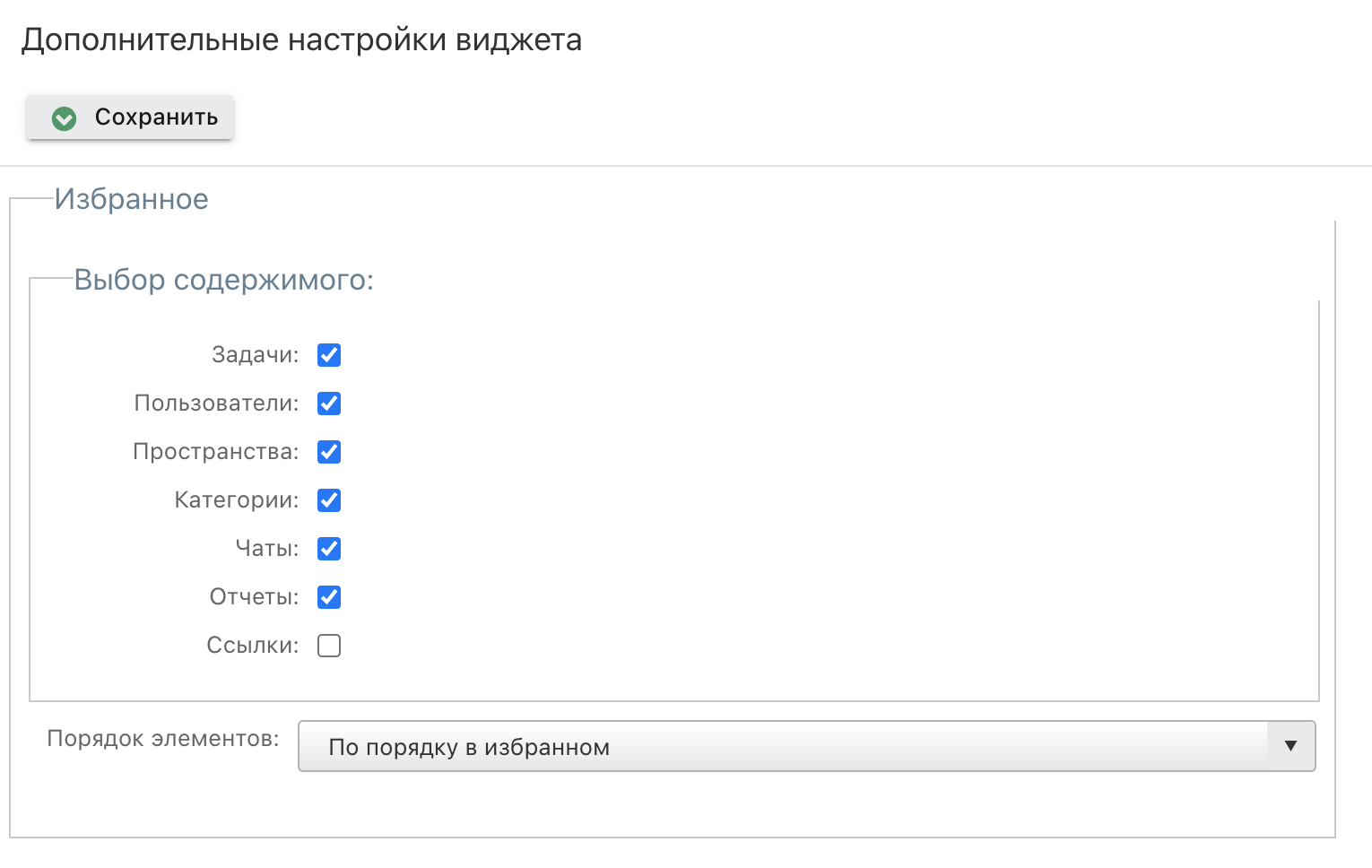The width and height of the screenshot is (1372, 868).
Task: Click the Избранное section heading
Action: tap(132, 199)
